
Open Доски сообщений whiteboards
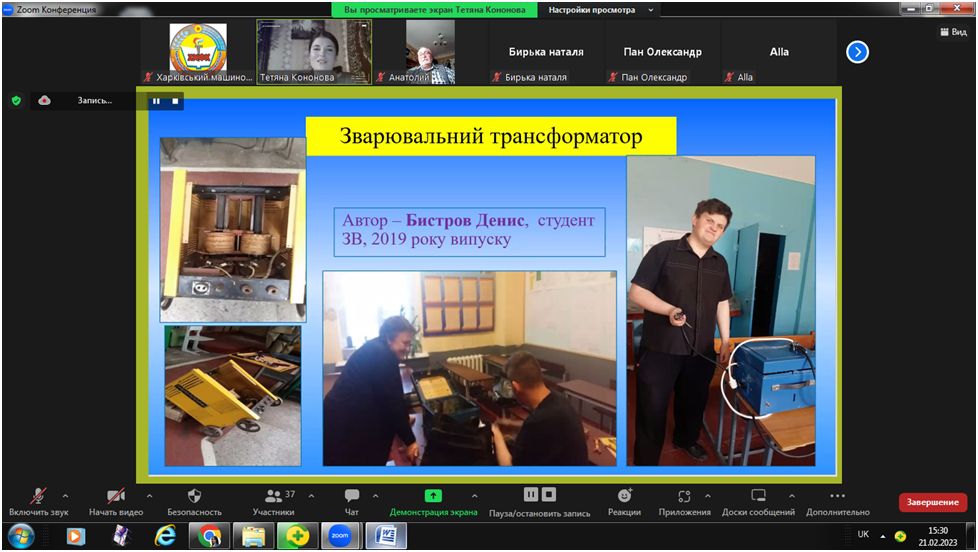tap(758, 502)
